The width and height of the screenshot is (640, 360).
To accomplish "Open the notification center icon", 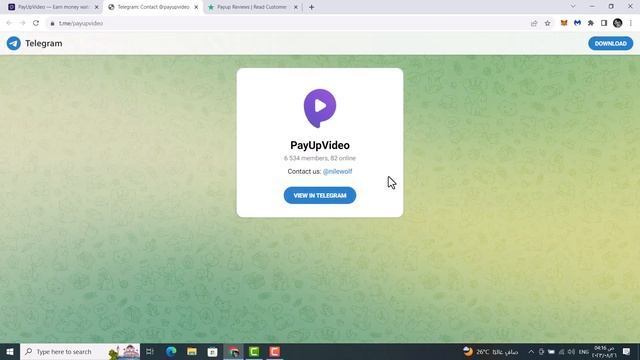I will (x=627, y=351).
